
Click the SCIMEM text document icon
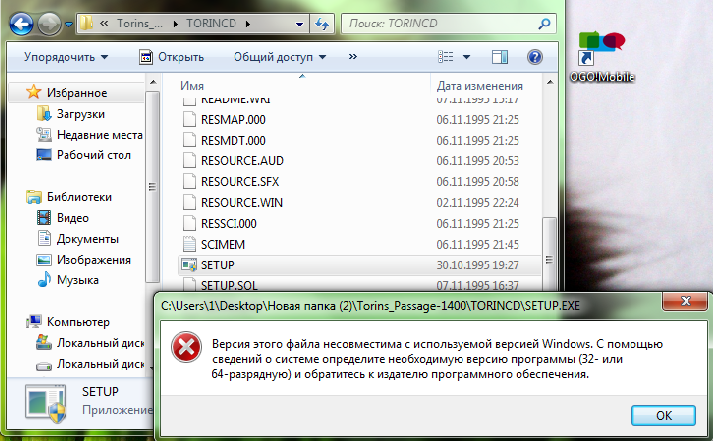click(x=189, y=244)
